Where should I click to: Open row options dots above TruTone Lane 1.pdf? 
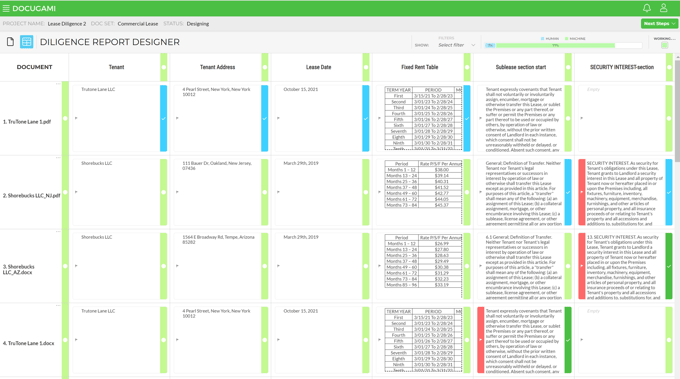click(x=58, y=84)
